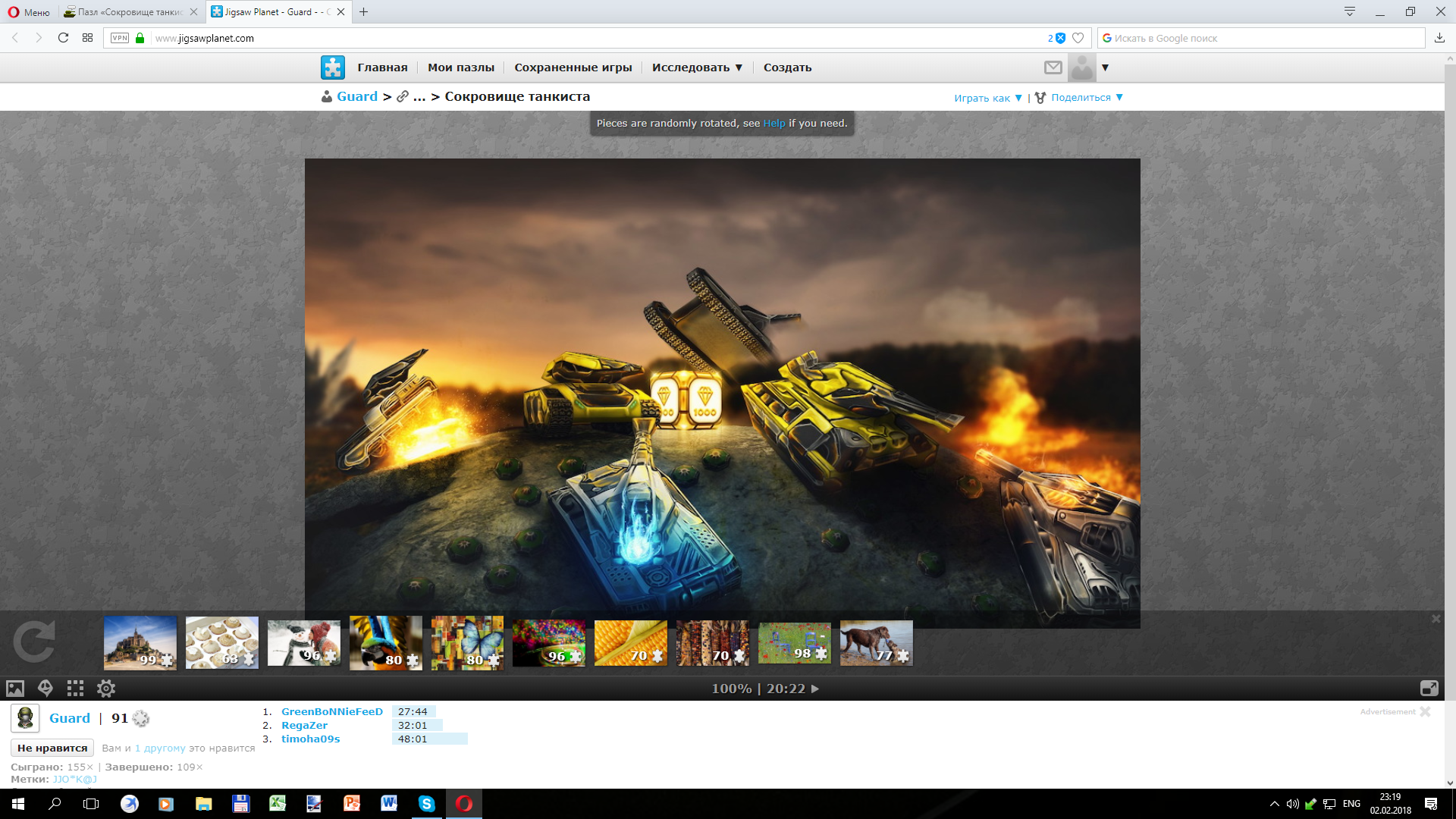Click the user profile avatar in the header
Viewport: 1456px width, 819px height.
[x=1082, y=67]
